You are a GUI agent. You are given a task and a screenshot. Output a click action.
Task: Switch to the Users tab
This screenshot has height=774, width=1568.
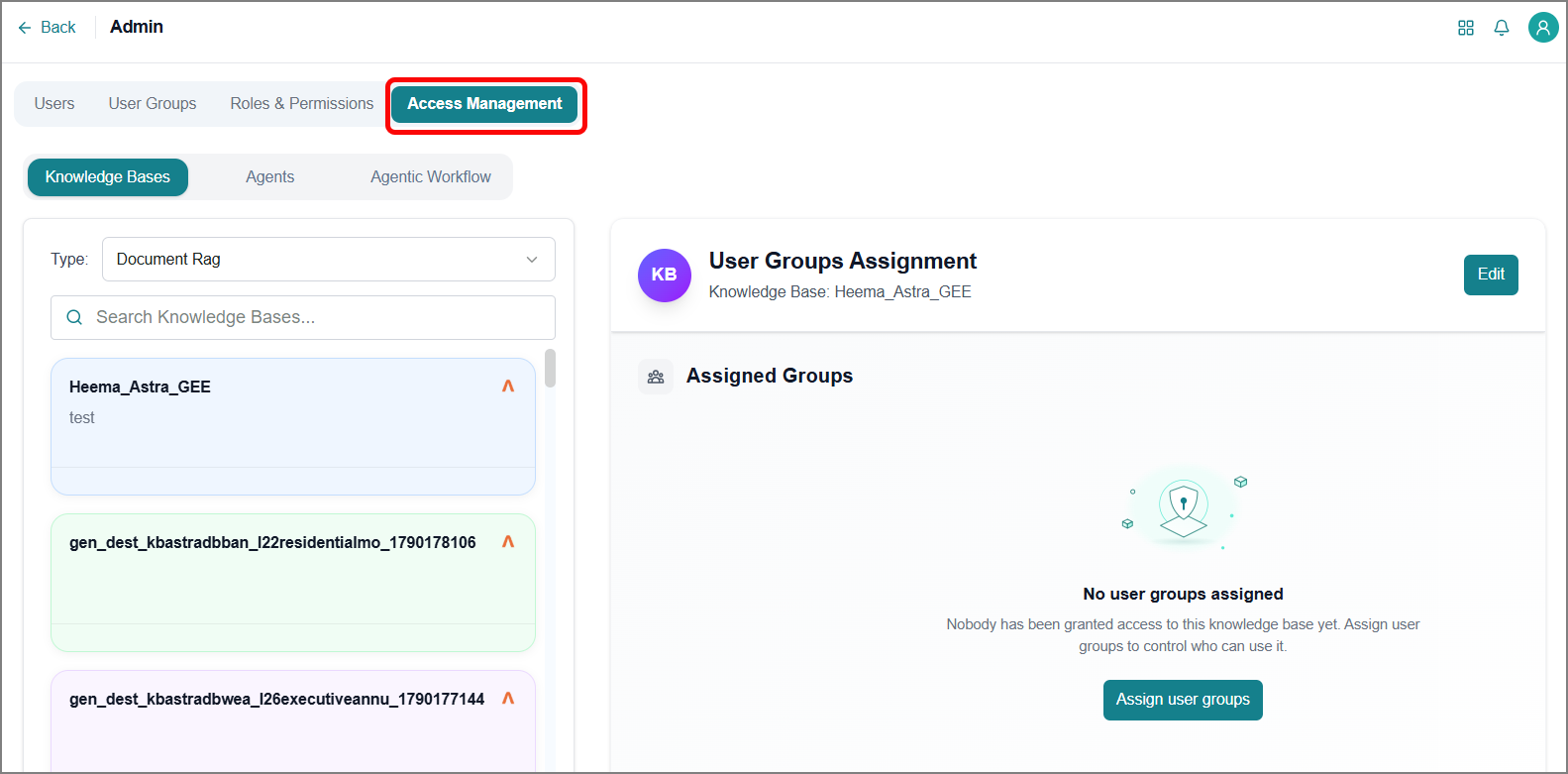tap(54, 104)
